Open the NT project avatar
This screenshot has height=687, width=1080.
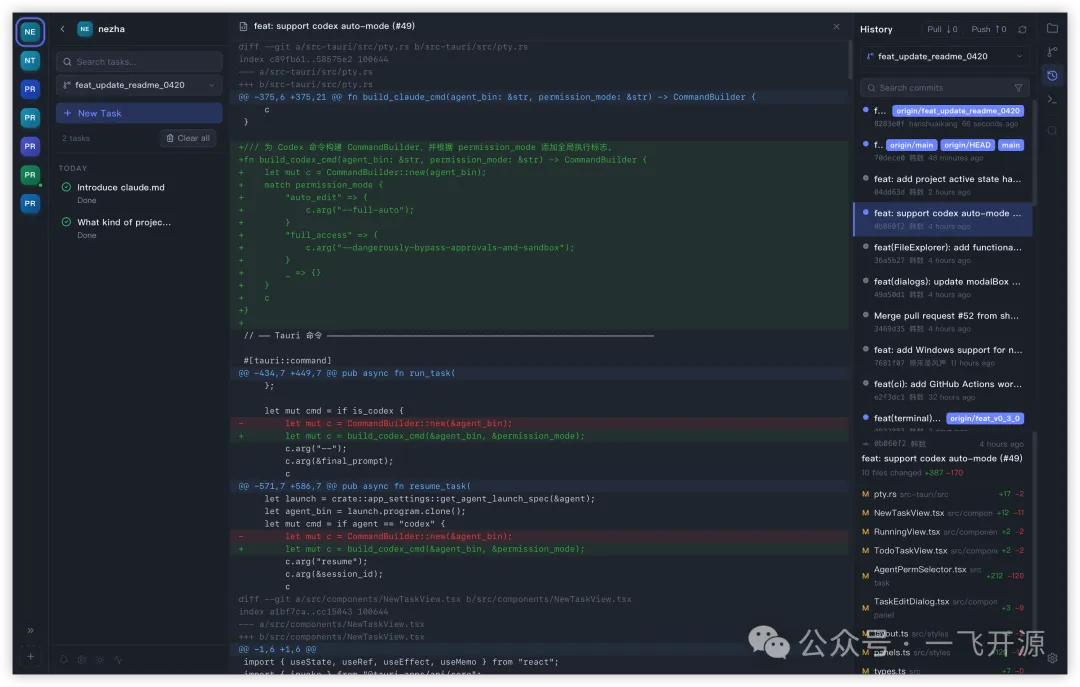pos(30,61)
